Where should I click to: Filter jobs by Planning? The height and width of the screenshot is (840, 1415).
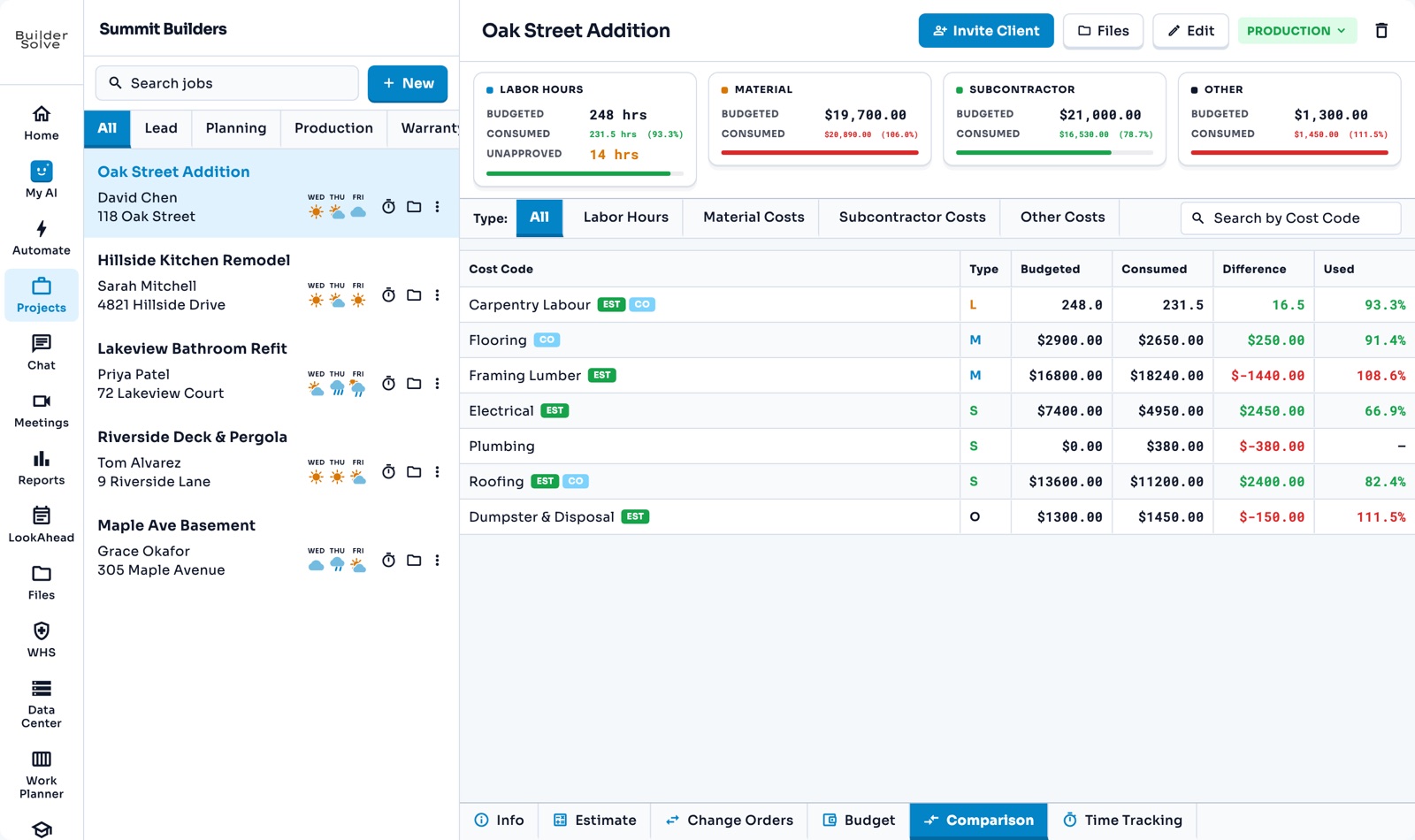coord(236,128)
